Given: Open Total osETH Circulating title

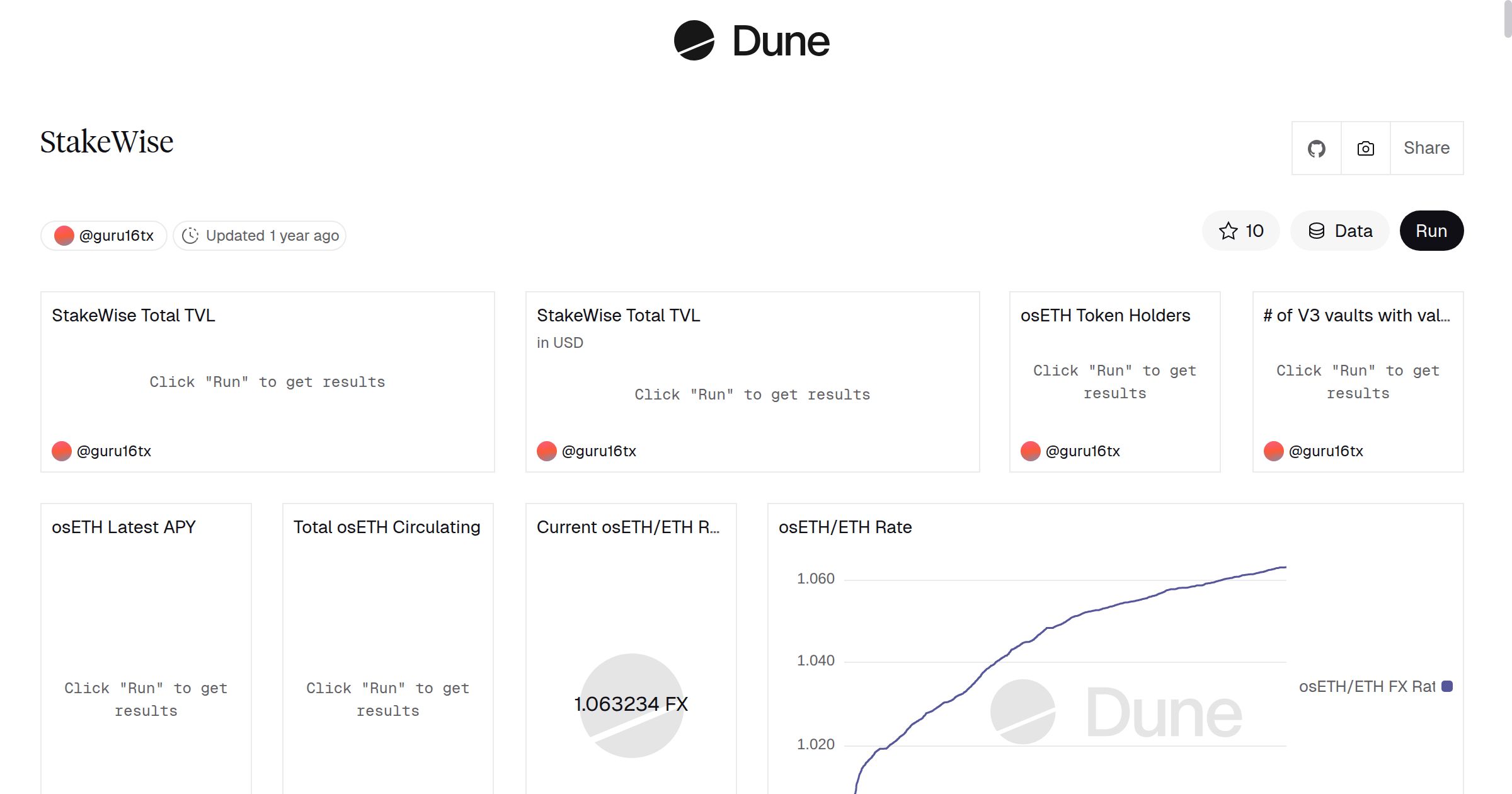Looking at the screenshot, I should (387, 527).
